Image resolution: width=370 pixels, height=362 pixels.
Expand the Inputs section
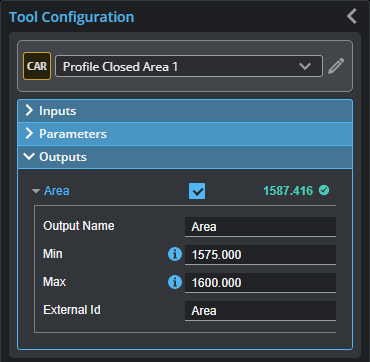point(185,111)
